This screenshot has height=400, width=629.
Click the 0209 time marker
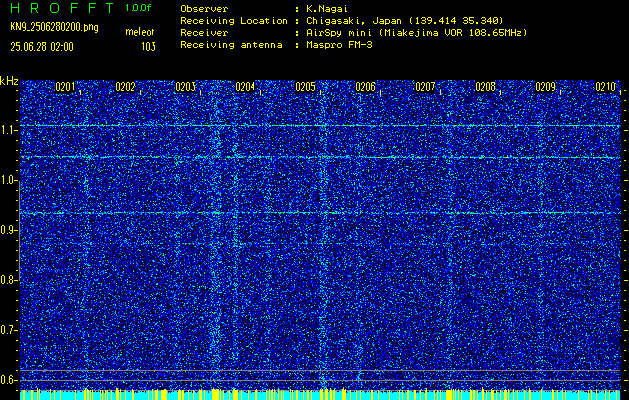546,87
